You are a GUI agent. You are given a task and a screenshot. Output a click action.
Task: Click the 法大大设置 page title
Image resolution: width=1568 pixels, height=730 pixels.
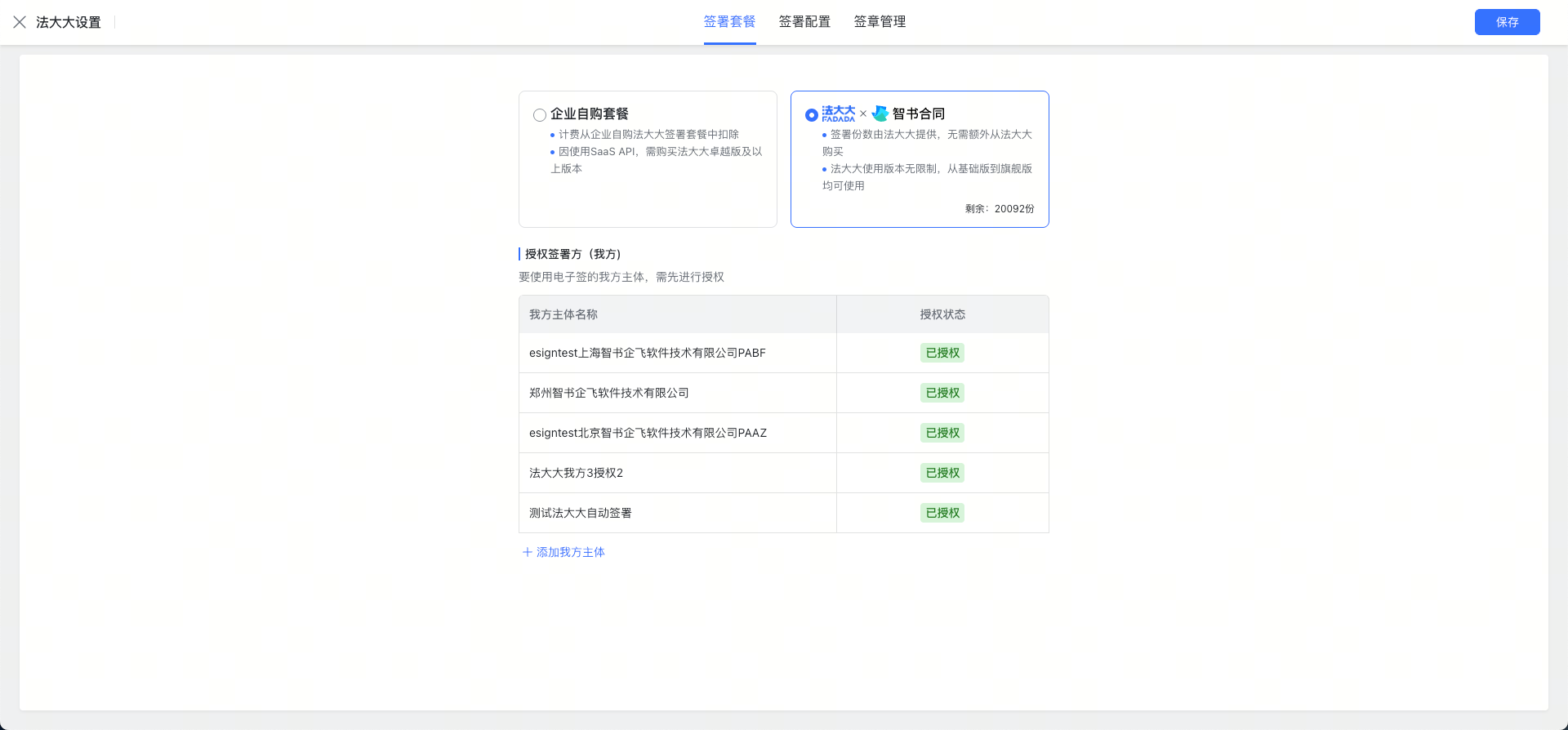(x=69, y=22)
